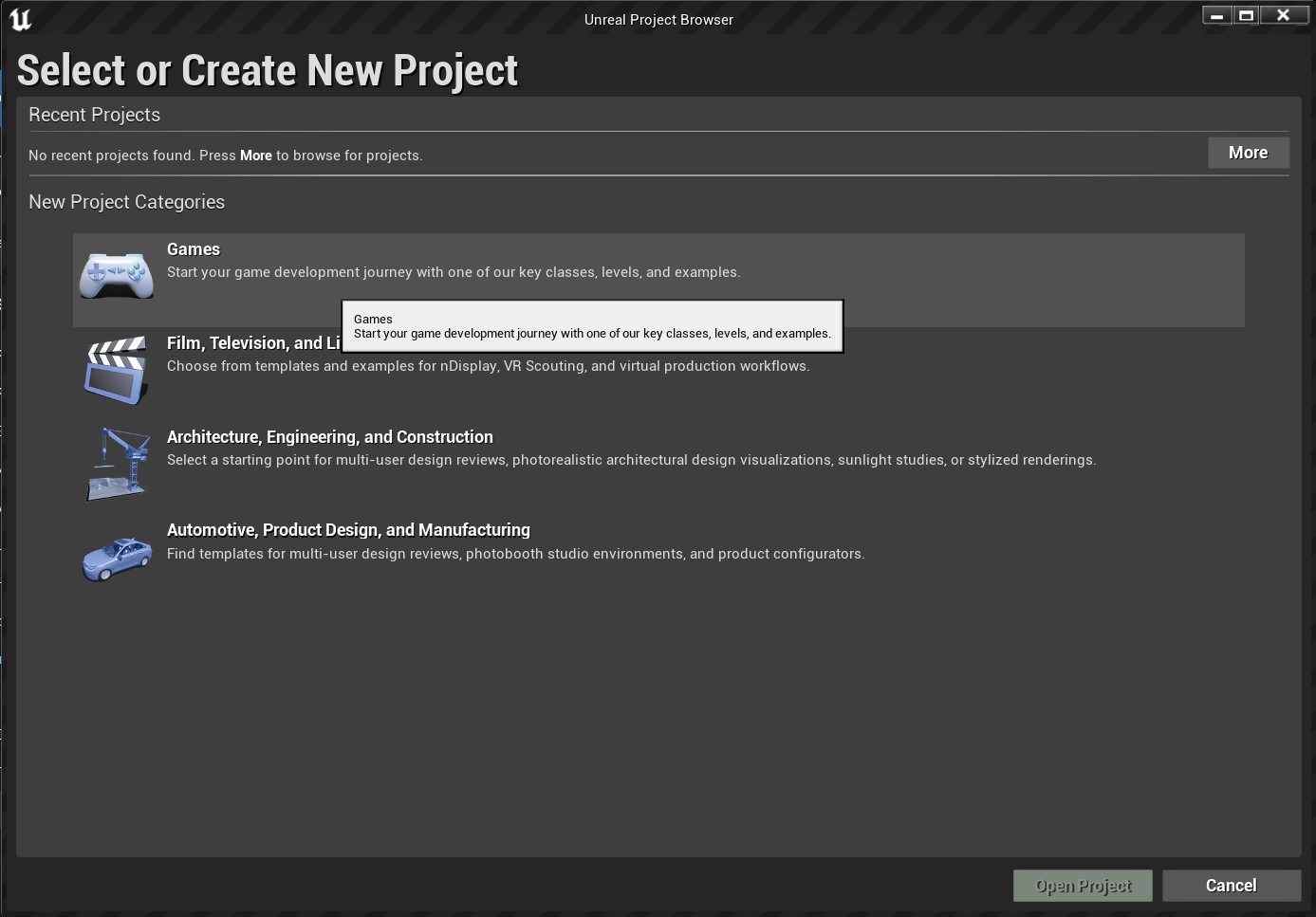Click the Games tooltip popup
The image size is (1316, 917).
pos(591,326)
